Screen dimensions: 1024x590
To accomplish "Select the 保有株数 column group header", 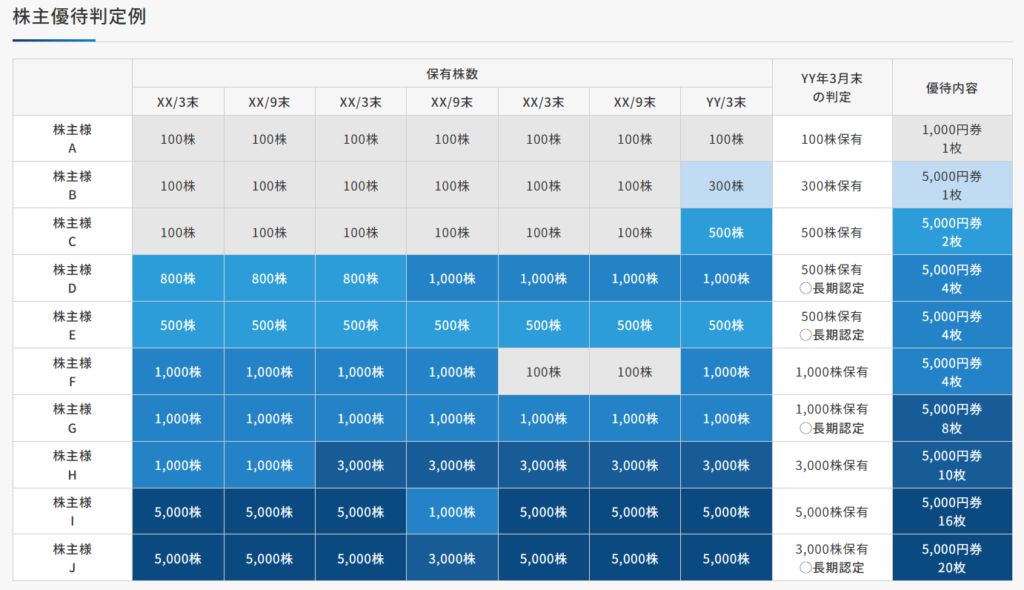I will pos(452,74).
